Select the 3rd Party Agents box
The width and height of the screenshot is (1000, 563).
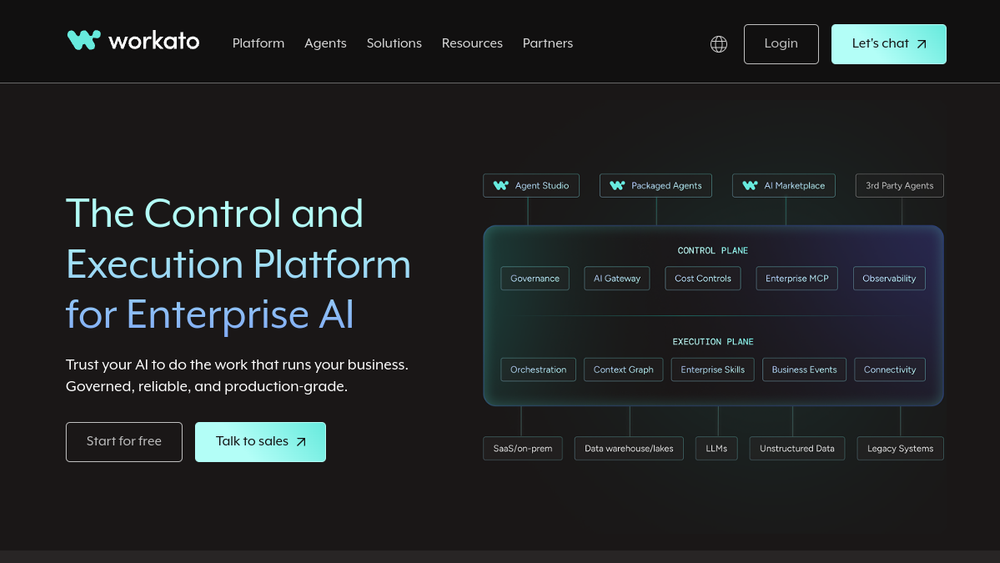click(899, 186)
